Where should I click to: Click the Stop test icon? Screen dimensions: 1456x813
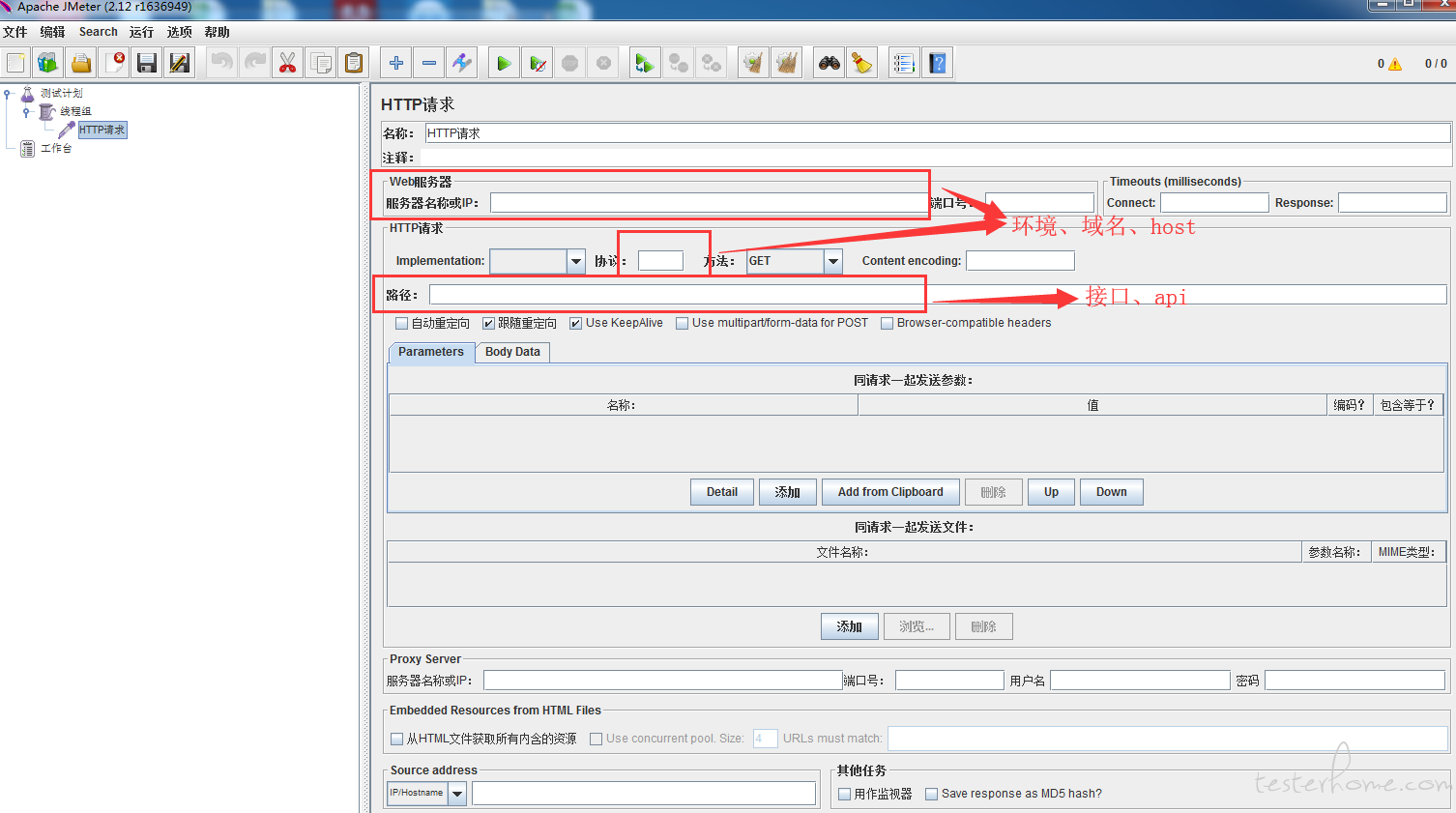click(x=570, y=63)
